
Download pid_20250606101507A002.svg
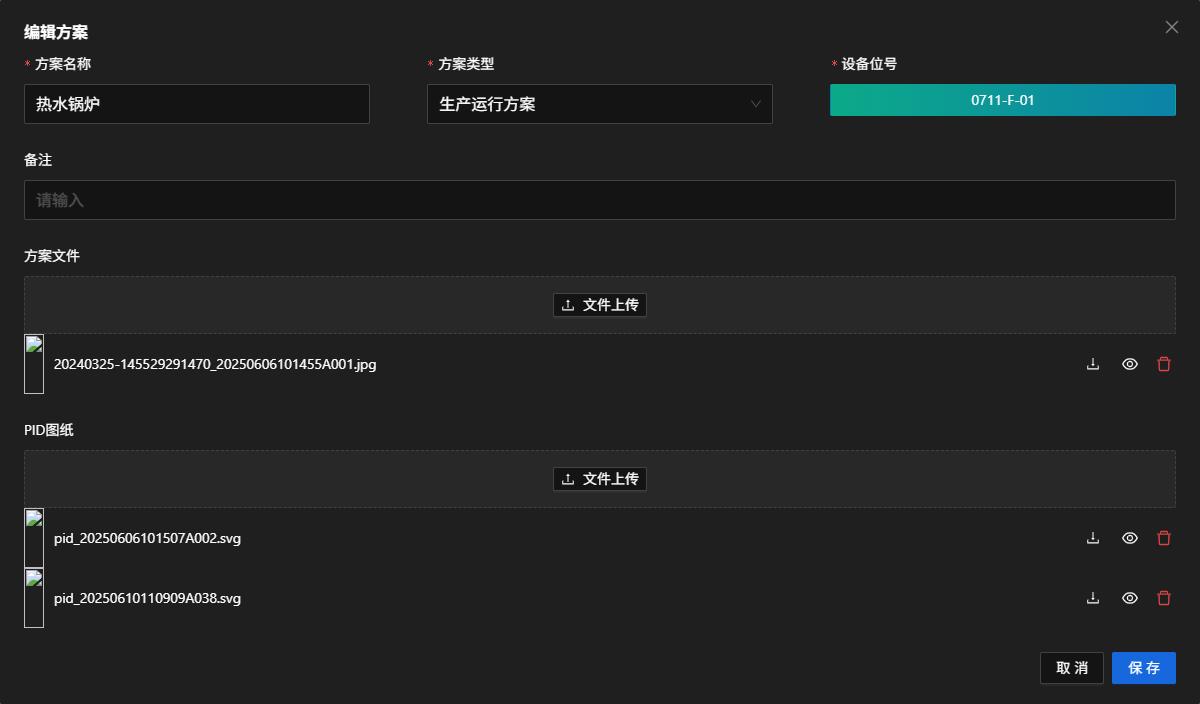click(x=1093, y=538)
